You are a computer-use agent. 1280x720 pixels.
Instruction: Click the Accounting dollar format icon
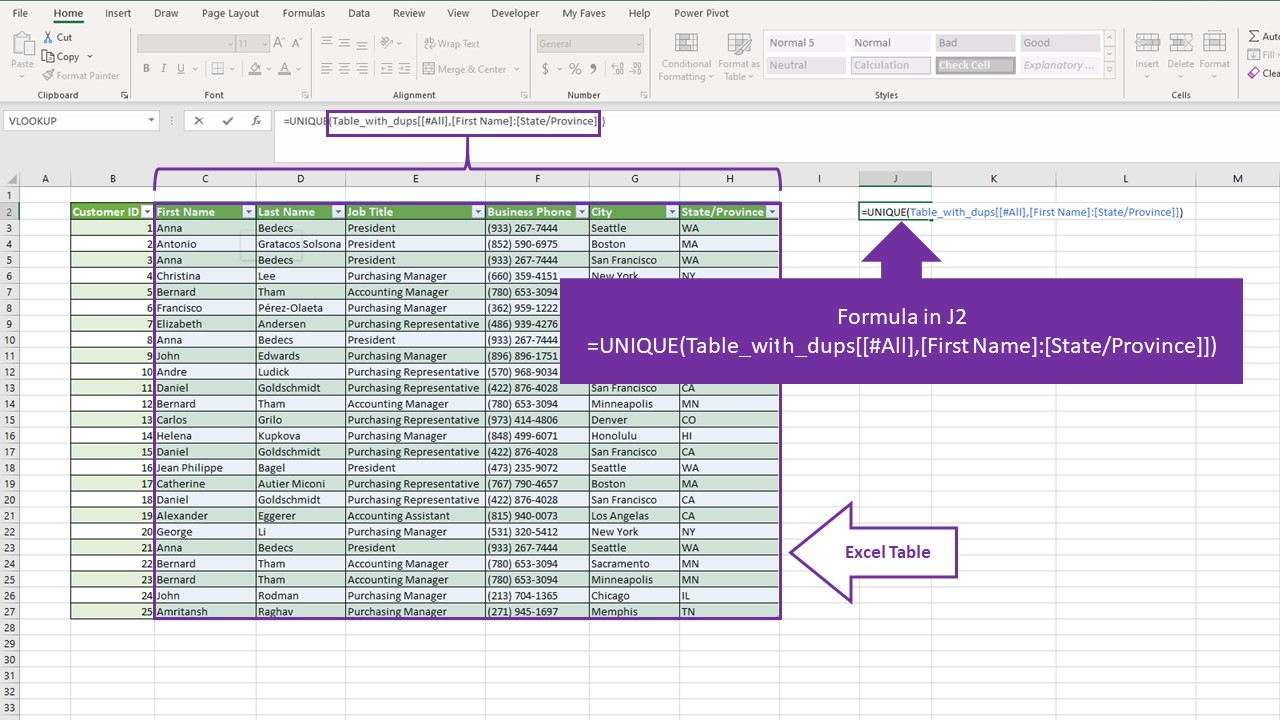[x=545, y=69]
